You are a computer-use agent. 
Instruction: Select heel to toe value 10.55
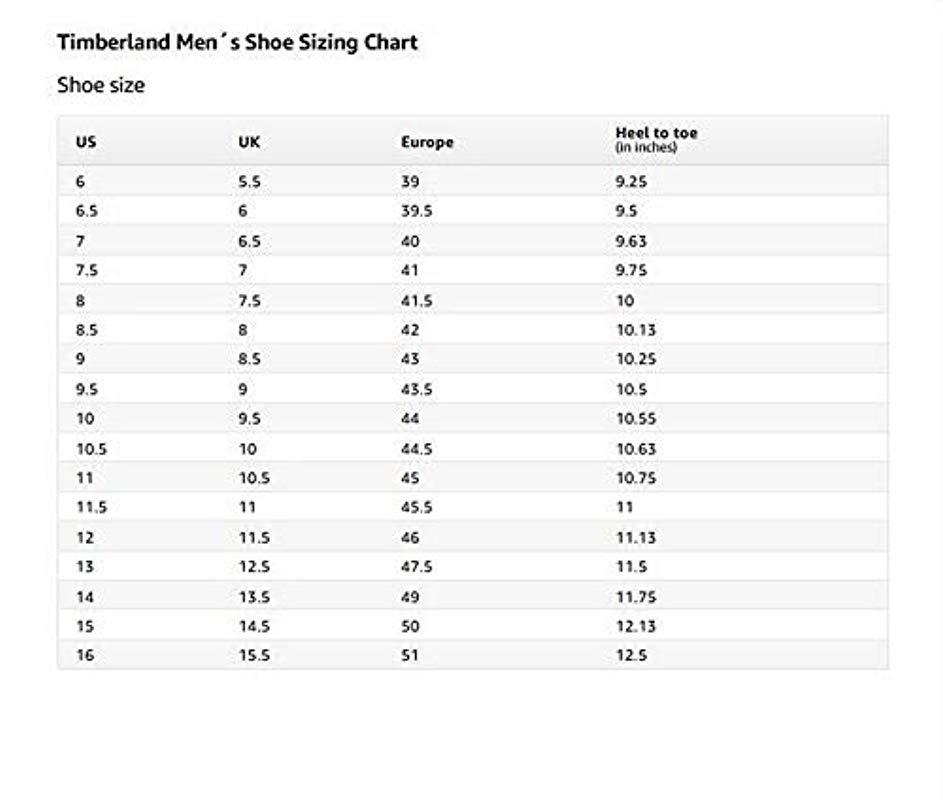point(635,419)
